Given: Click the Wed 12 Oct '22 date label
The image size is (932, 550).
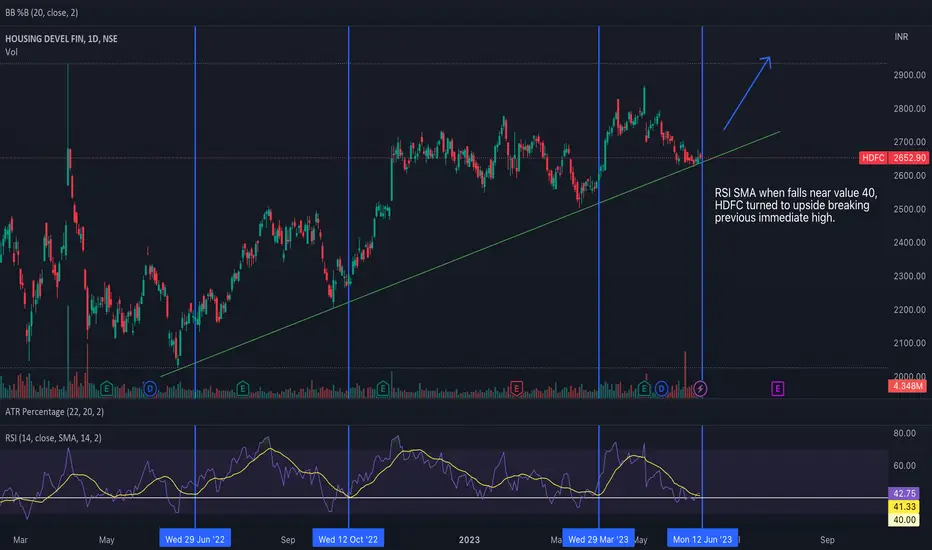Looking at the screenshot, I should (x=348, y=539).
